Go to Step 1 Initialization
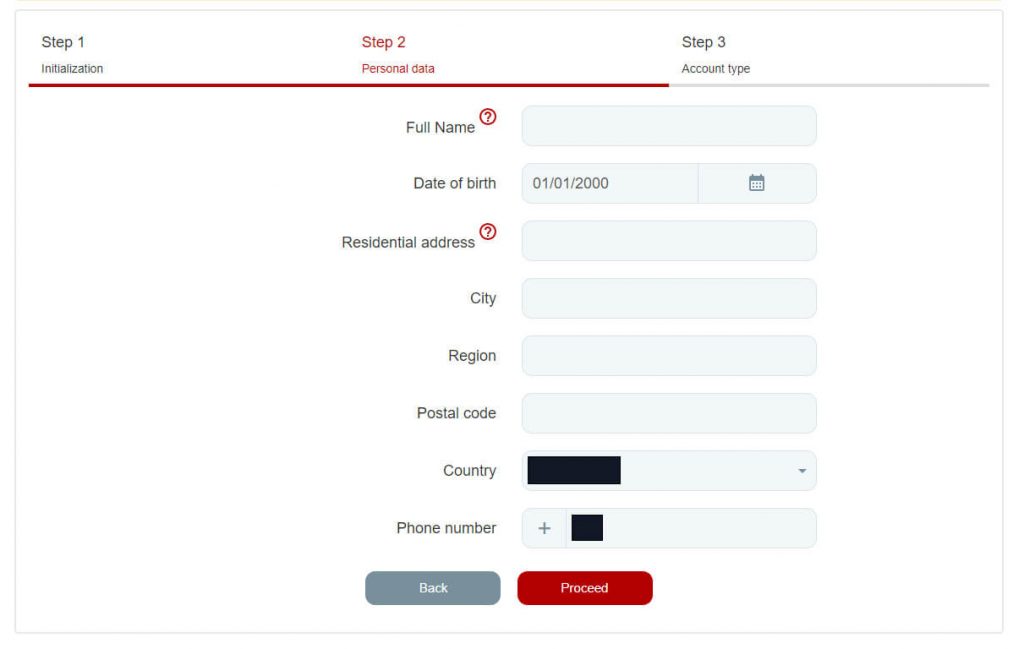Screen dimensions: 1024x649 point(72,54)
